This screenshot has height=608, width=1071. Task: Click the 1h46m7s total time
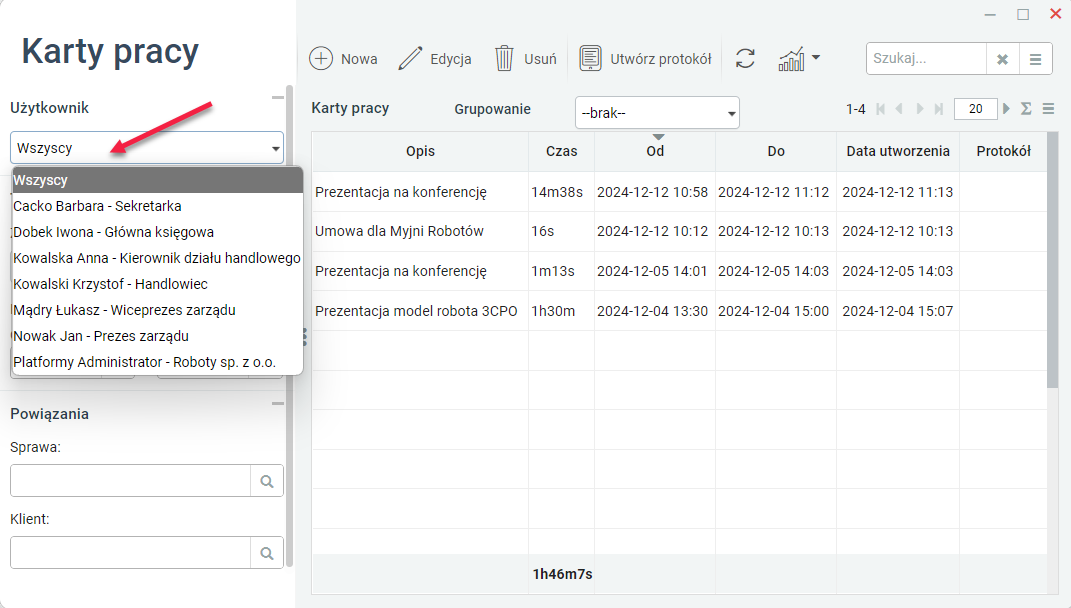tap(562, 575)
